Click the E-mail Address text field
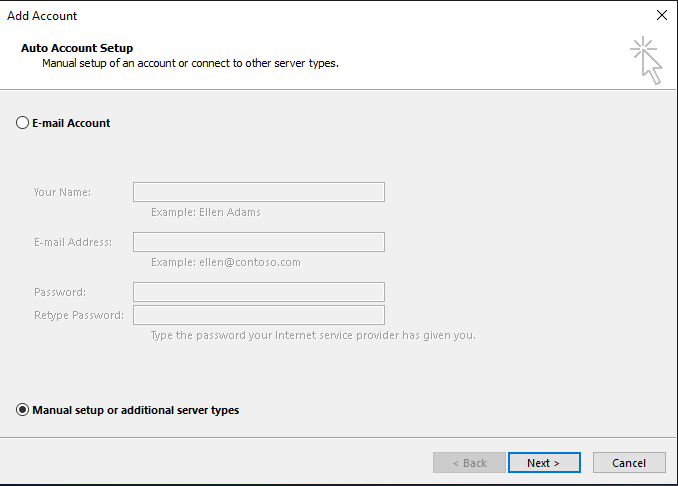The image size is (678, 486). pyautogui.click(x=259, y=242)
